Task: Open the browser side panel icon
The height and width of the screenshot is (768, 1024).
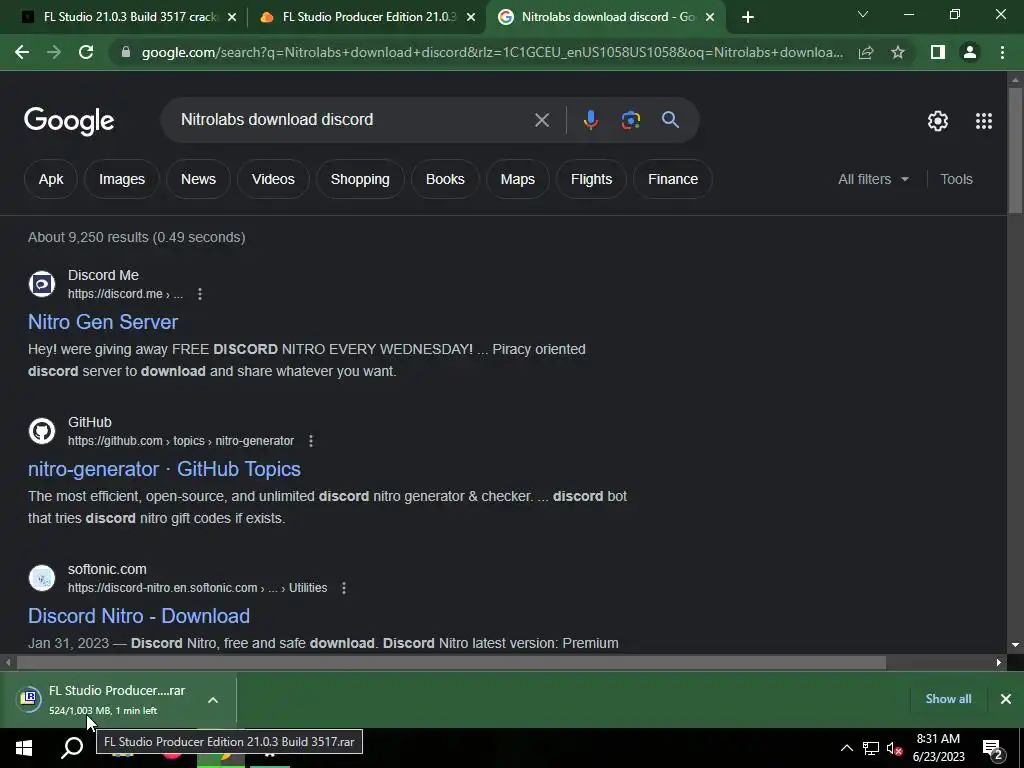Action: [x=938, y=52]
